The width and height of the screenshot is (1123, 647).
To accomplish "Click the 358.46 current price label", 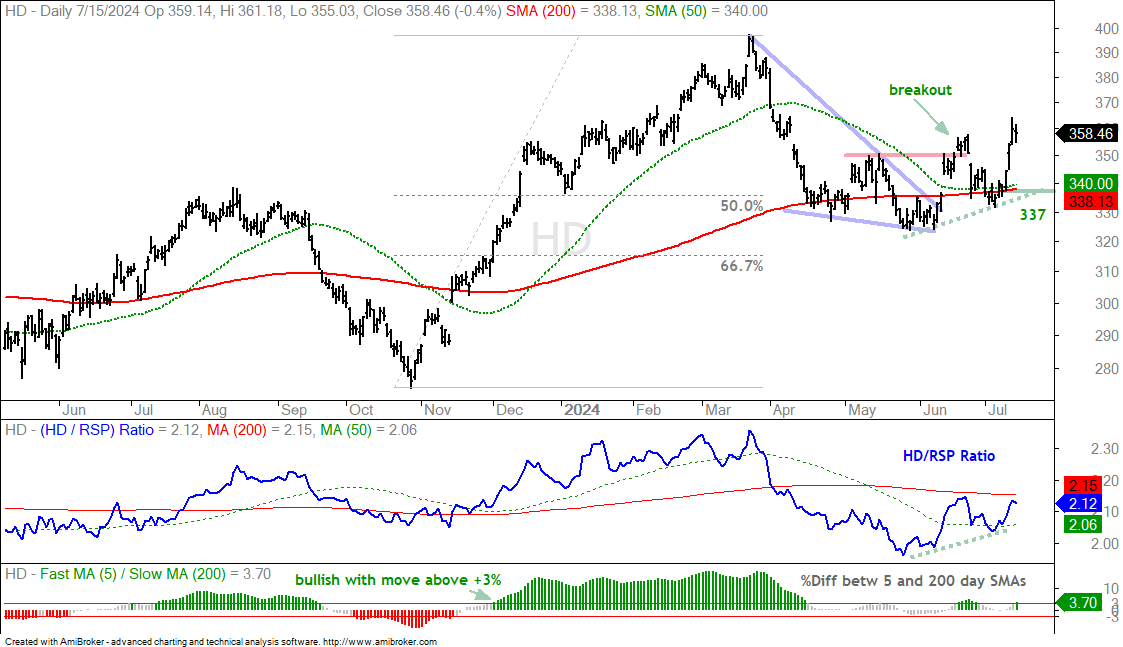I will point(1090,133).
